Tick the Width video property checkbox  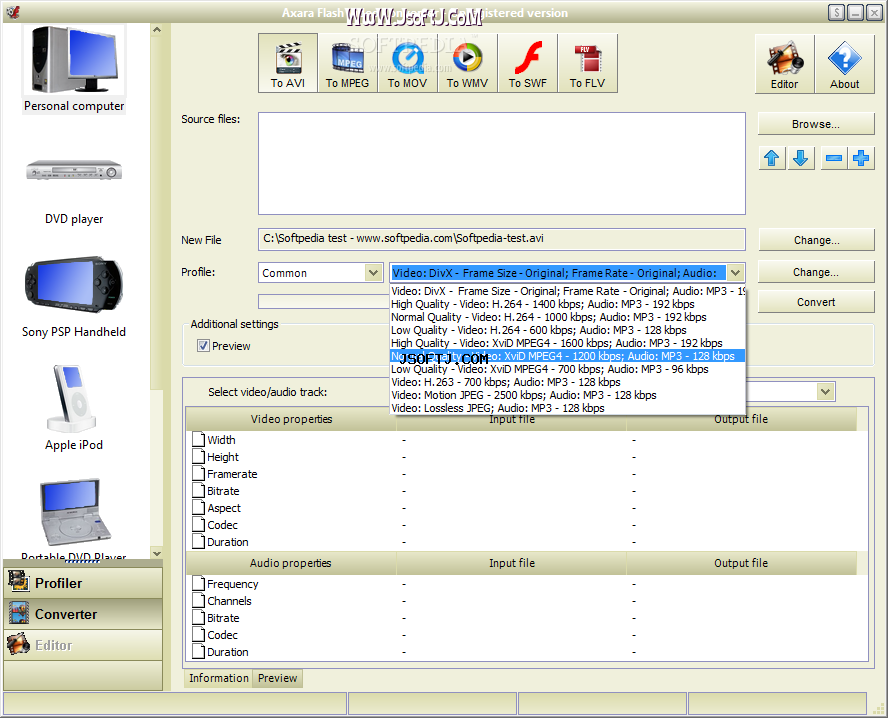[198, 439]
